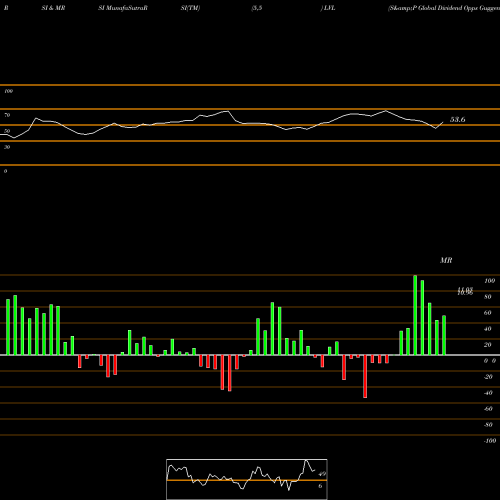
Task: Click the last green MR bar on right
Action: point(444,335)
